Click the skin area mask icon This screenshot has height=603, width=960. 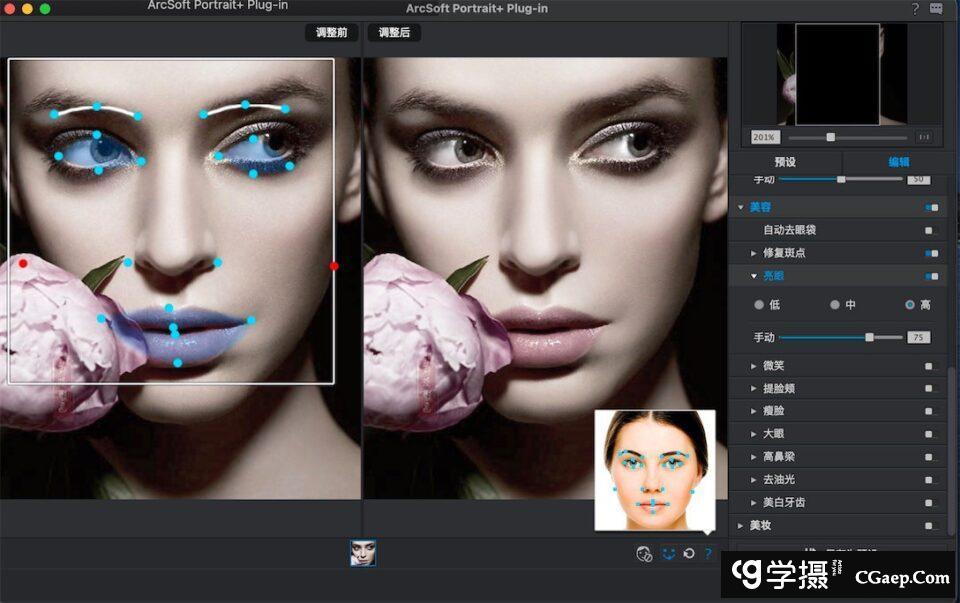(645, 553)
